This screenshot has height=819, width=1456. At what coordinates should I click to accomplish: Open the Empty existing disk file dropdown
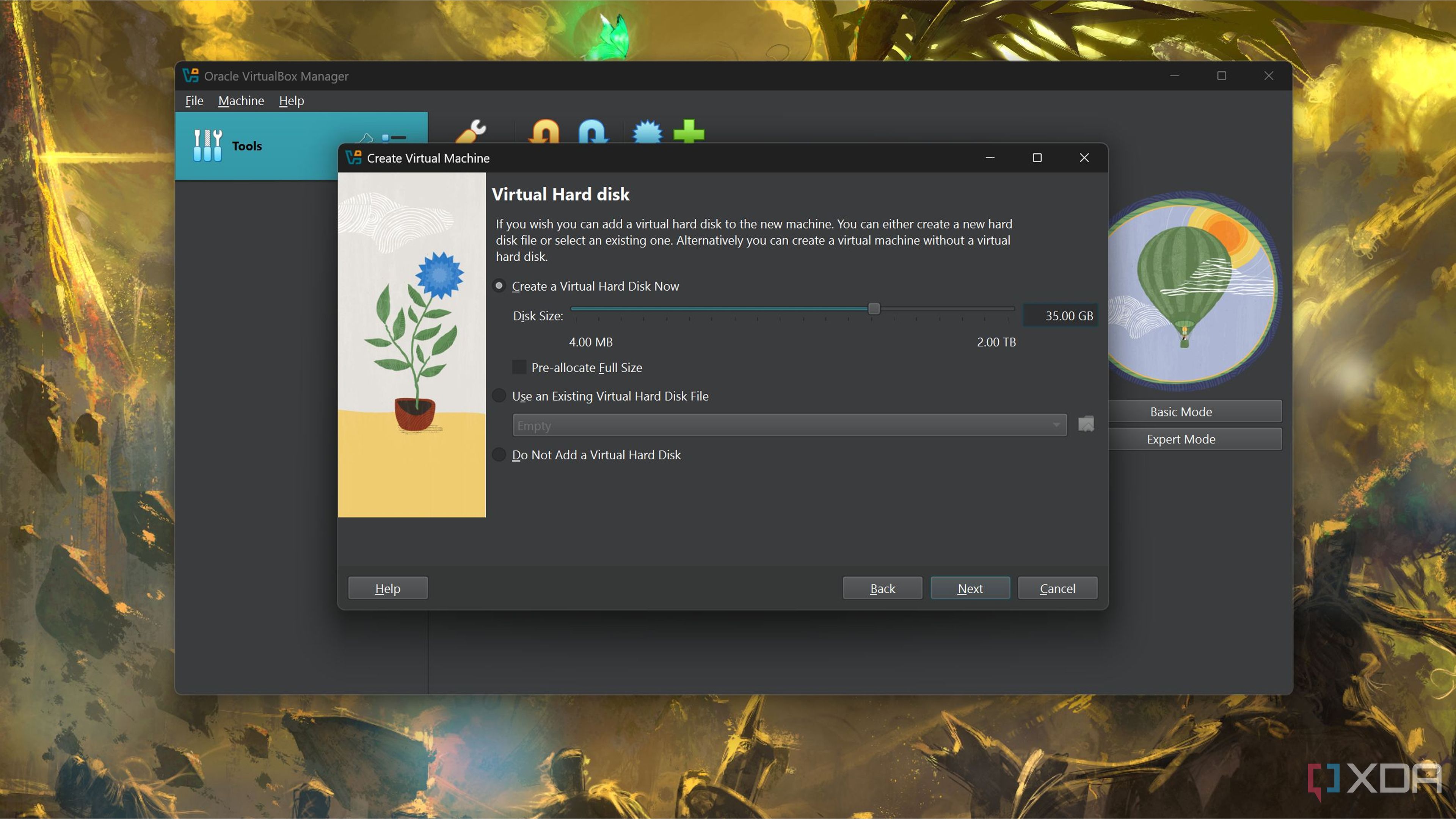click(x=789, y=425)
